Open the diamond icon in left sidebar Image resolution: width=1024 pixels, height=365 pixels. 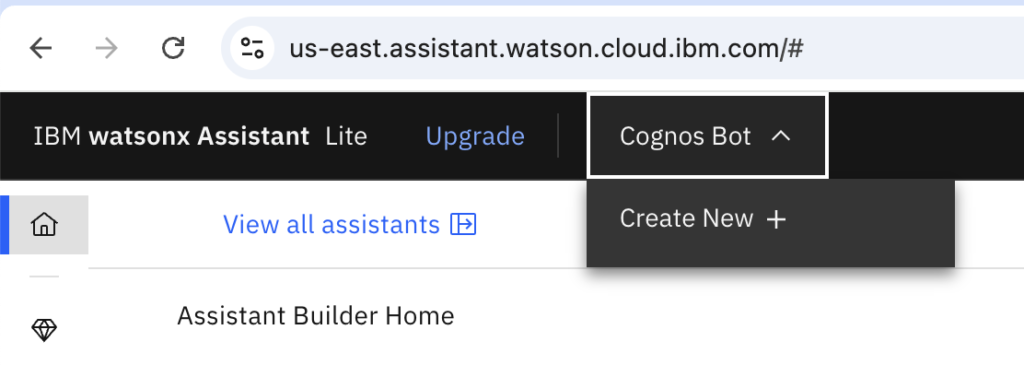(x=44, y=330)
